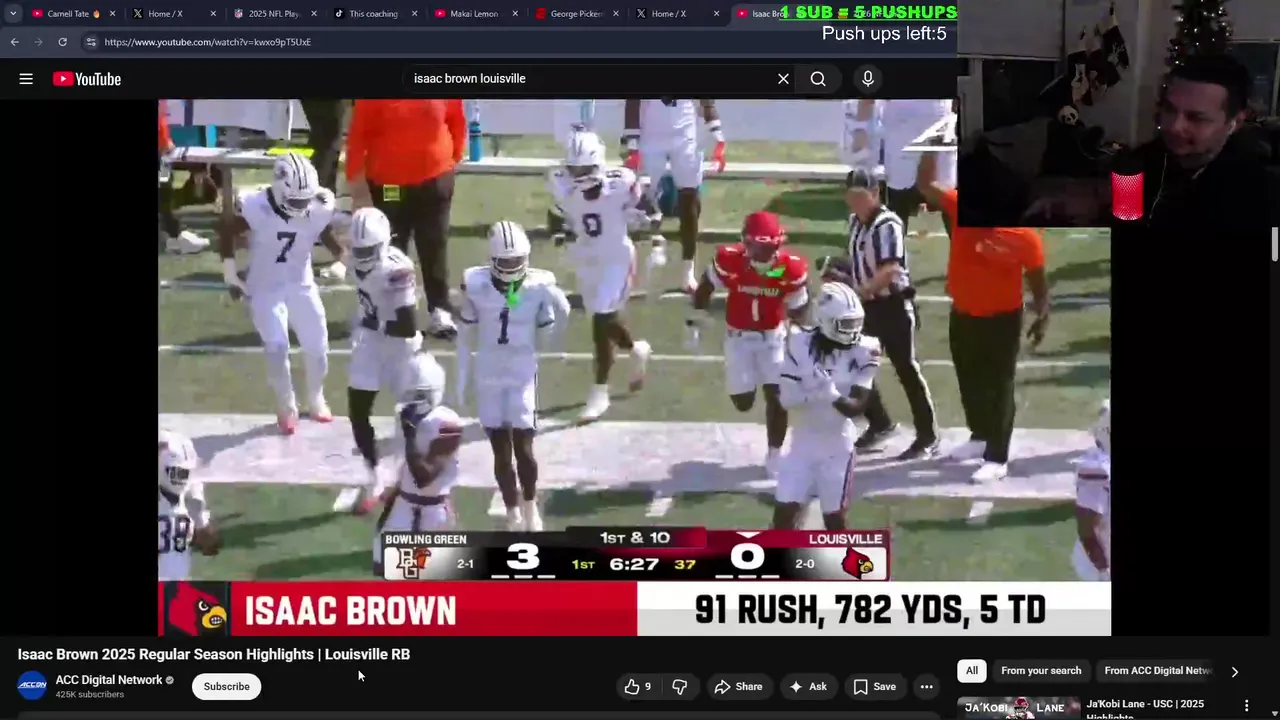Go forward in browser history

pyautogui.click(x=38, y=42)
